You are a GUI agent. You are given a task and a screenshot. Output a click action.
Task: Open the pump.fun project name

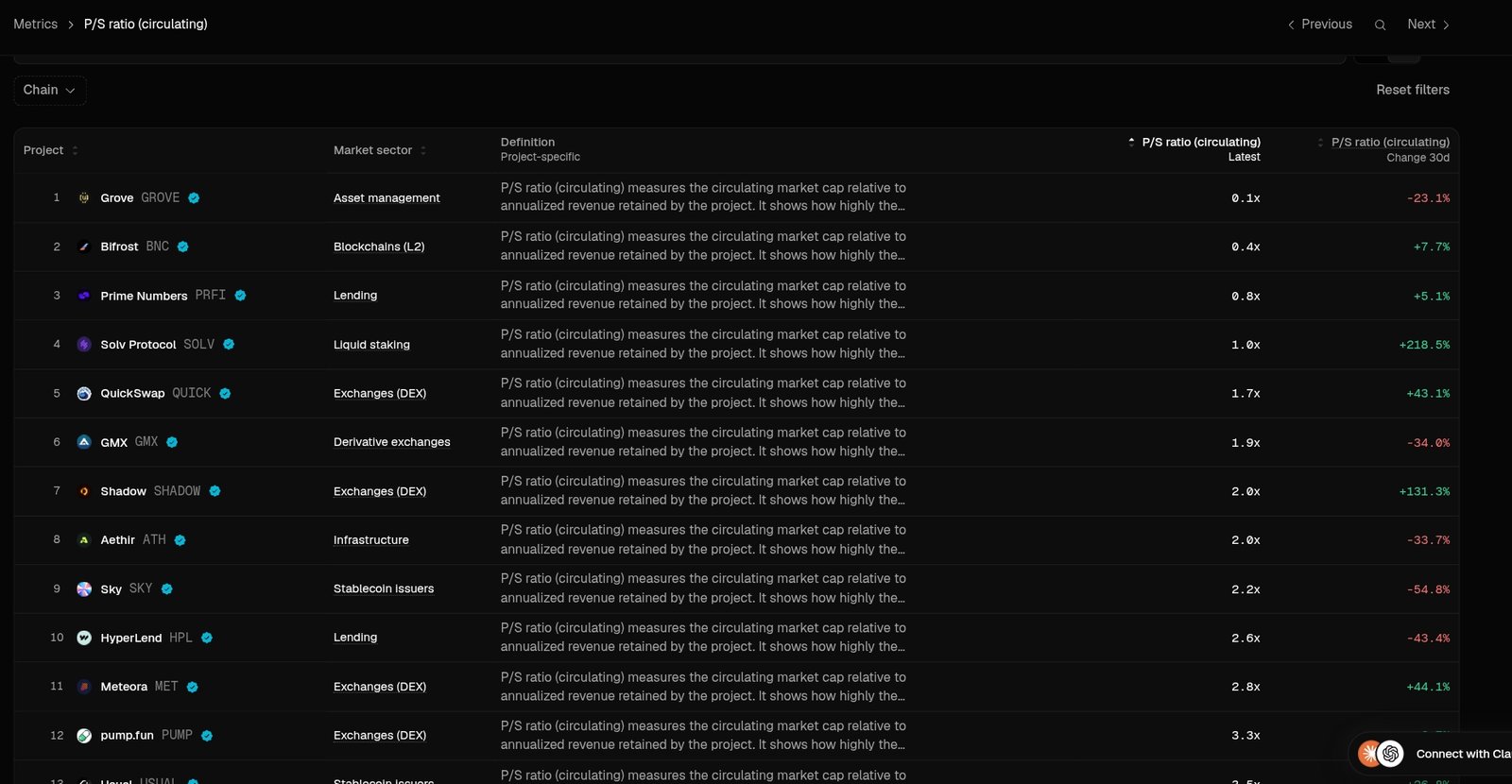[x=128, y=736]
